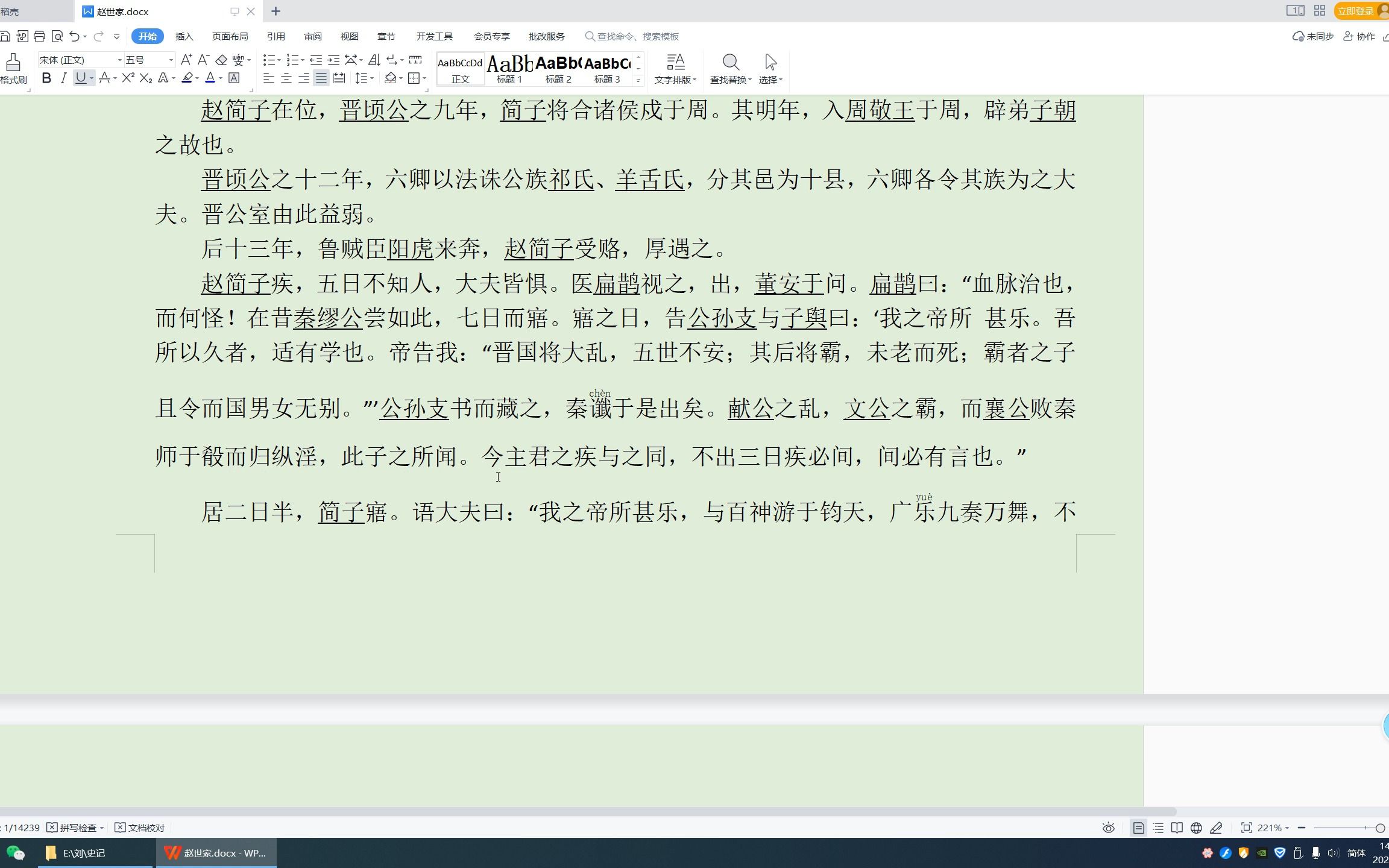Open the 开发工具 (Developer) tab
This screenshot has width=1389, height=868.
tap(434, 36)
